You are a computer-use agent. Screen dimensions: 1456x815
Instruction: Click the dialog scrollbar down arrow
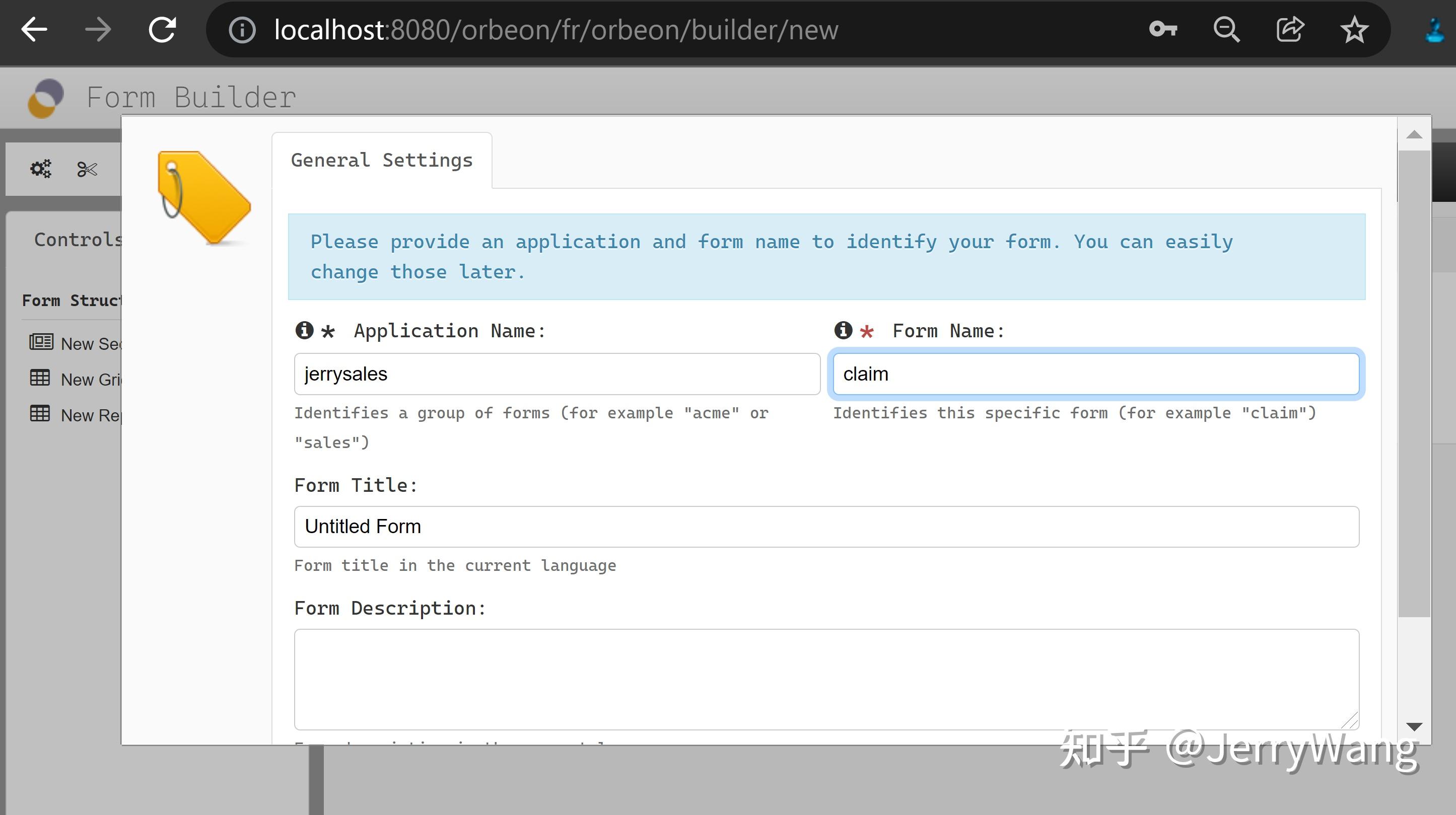(1414, 727)
